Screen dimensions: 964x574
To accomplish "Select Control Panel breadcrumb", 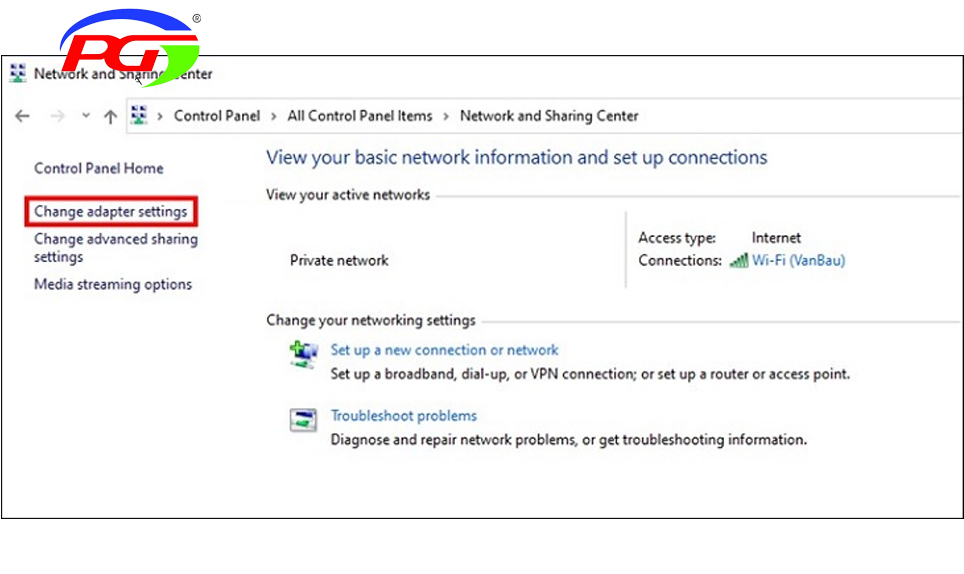I will pos(217,116).
